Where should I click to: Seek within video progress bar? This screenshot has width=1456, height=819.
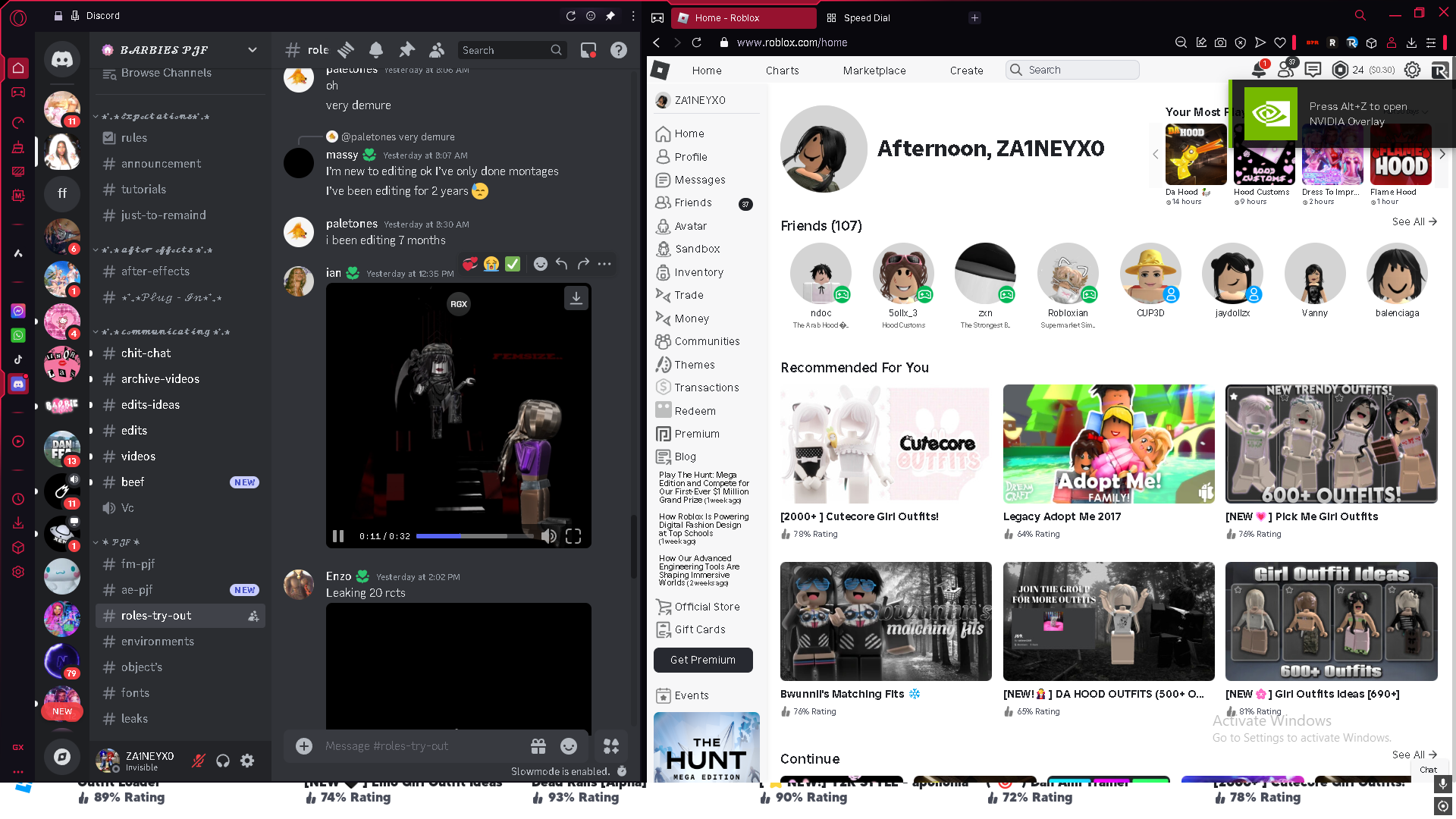click(x=474, y=536)
